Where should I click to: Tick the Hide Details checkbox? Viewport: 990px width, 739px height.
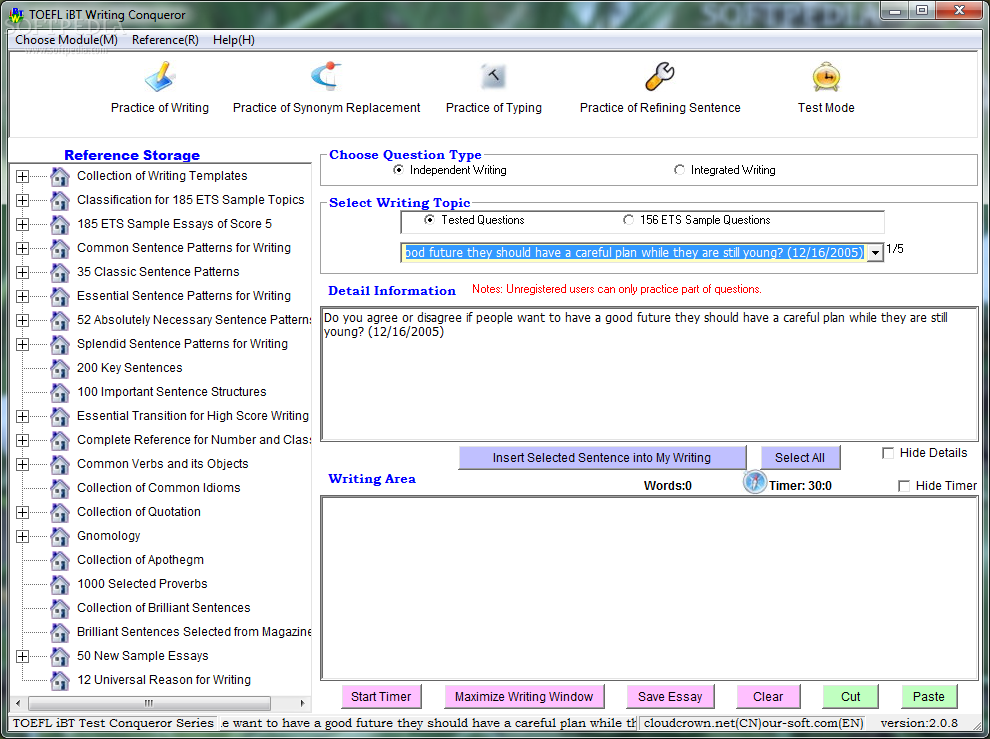[x=888, y=453]
